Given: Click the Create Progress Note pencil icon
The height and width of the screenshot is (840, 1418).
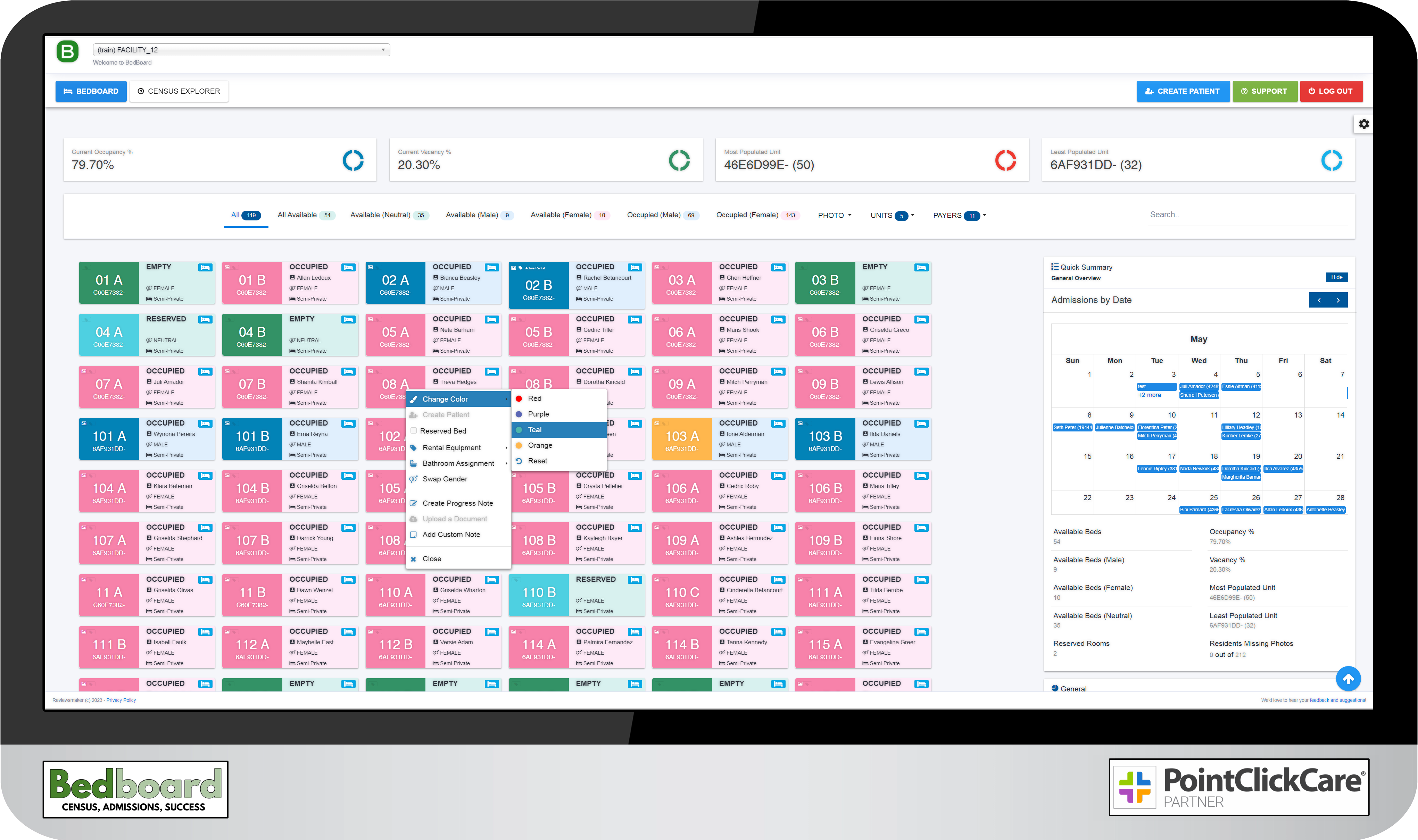Looking at the screenshot, I should 413,503.
